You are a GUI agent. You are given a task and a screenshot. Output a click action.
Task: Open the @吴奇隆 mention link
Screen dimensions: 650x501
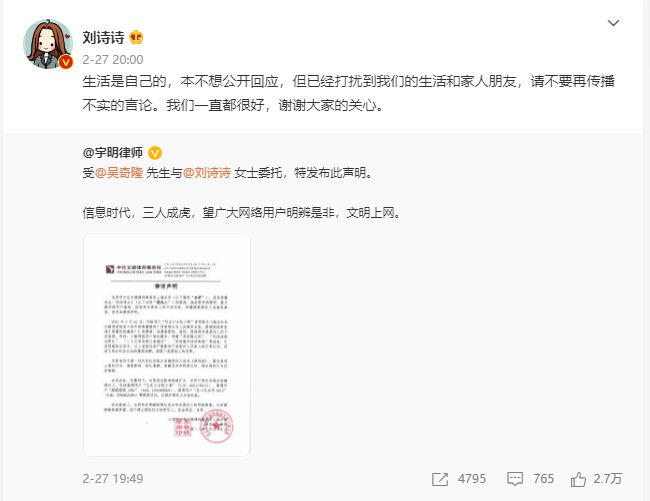click(x=119, y=172)
